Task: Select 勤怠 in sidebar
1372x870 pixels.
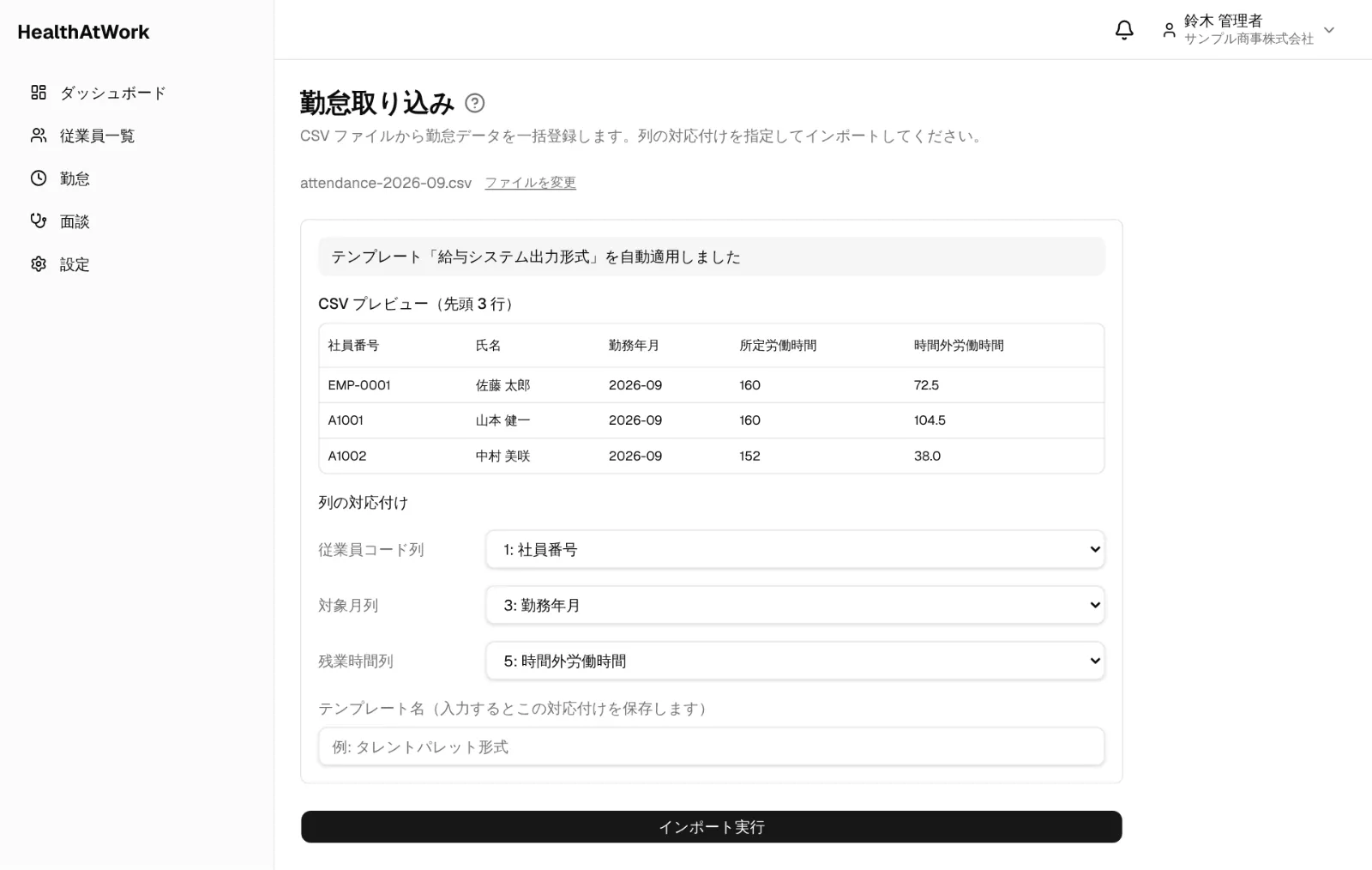Action: tap(75, 178)
